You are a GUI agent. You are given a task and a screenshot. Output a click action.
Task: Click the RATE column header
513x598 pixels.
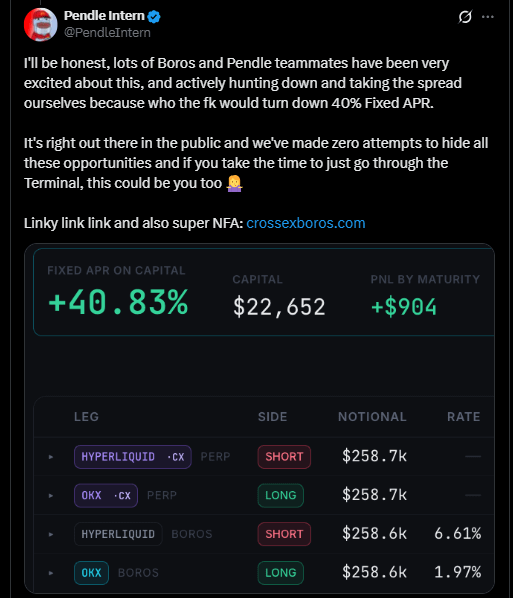coord(464,417)
